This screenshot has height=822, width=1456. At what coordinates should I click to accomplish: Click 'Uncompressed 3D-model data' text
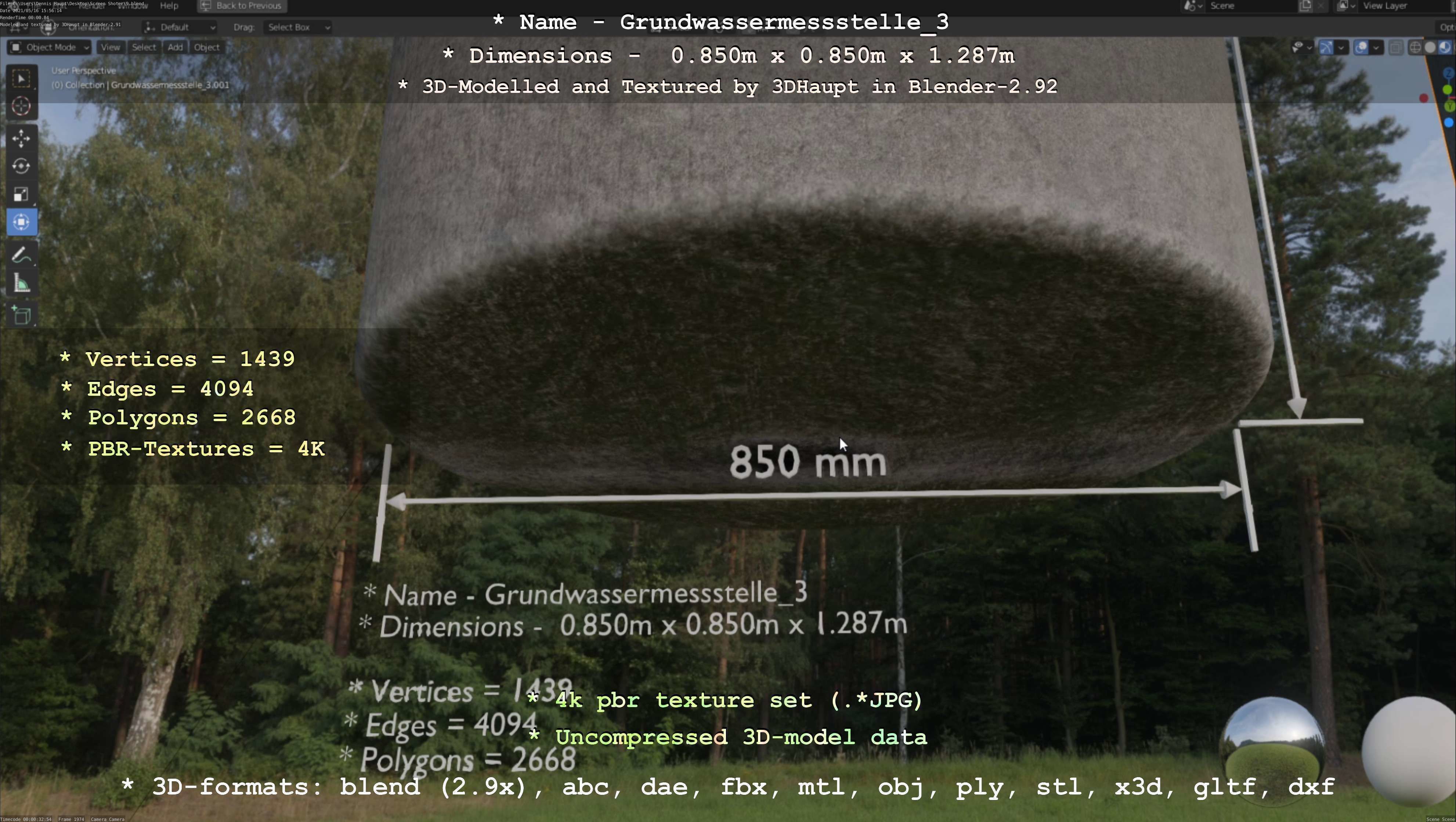click(x=741, y=737)
